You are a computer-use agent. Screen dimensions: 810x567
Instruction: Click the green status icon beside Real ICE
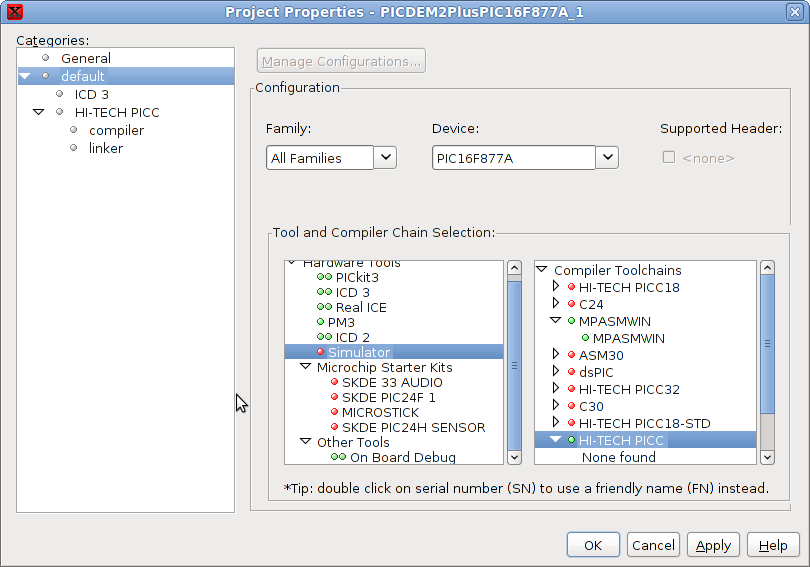click(324, 307)
